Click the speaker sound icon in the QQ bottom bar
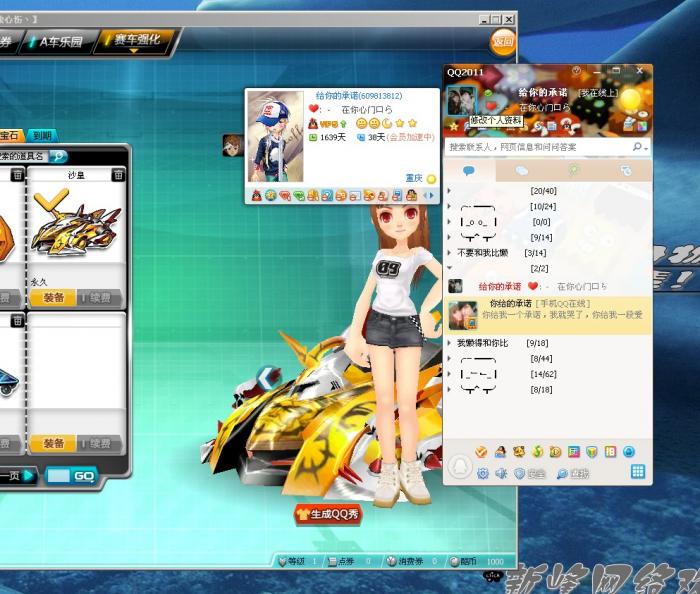 (x=501, y=474)
